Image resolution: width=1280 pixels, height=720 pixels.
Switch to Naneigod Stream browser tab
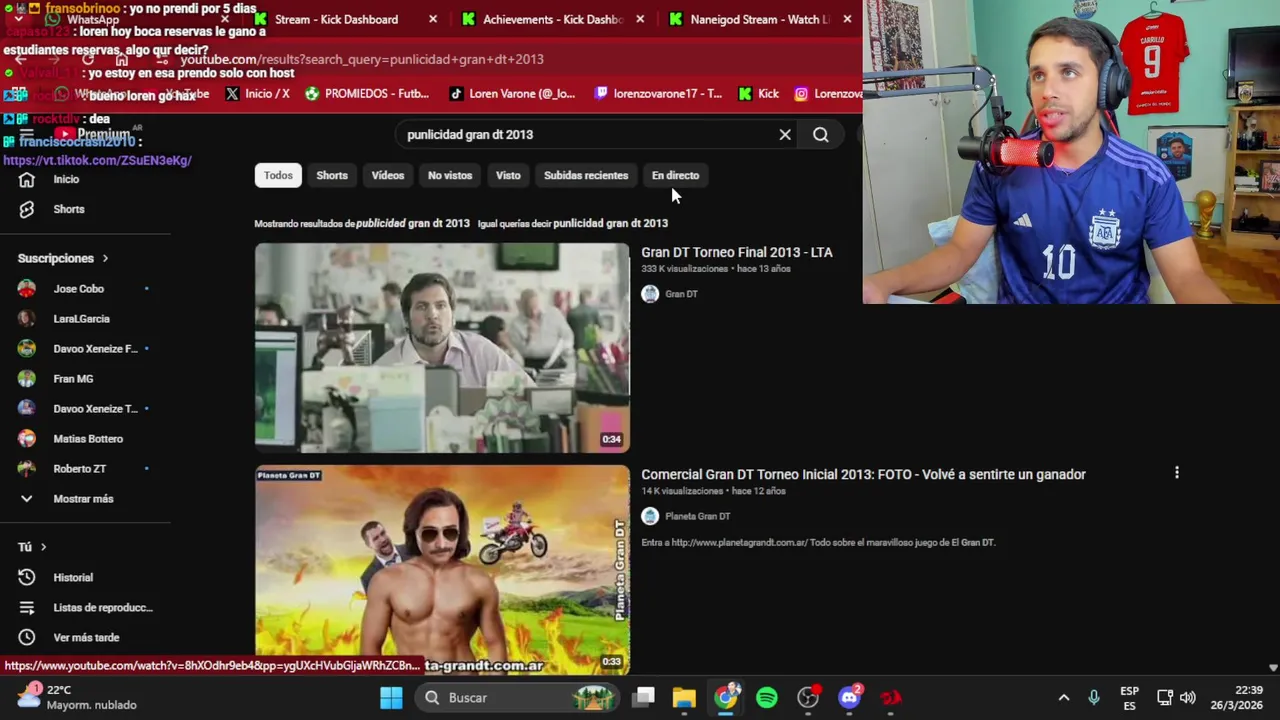760,19
